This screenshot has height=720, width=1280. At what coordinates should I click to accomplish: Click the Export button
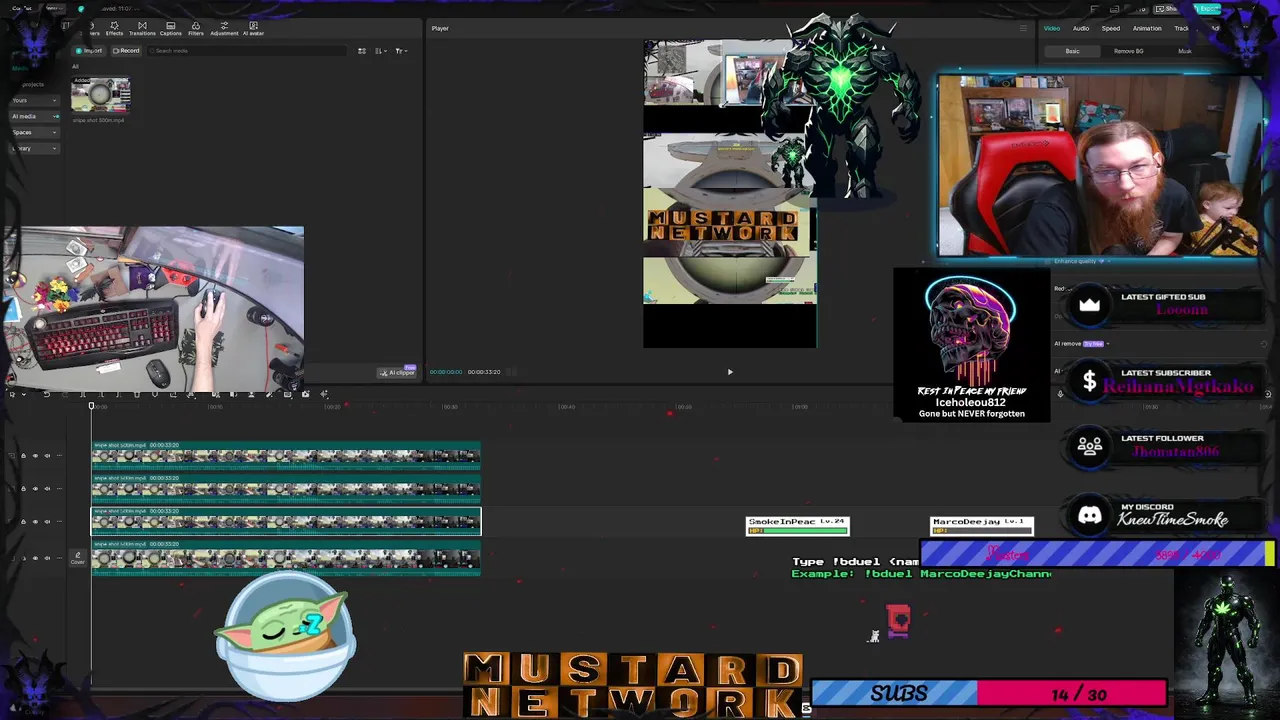1207,9
